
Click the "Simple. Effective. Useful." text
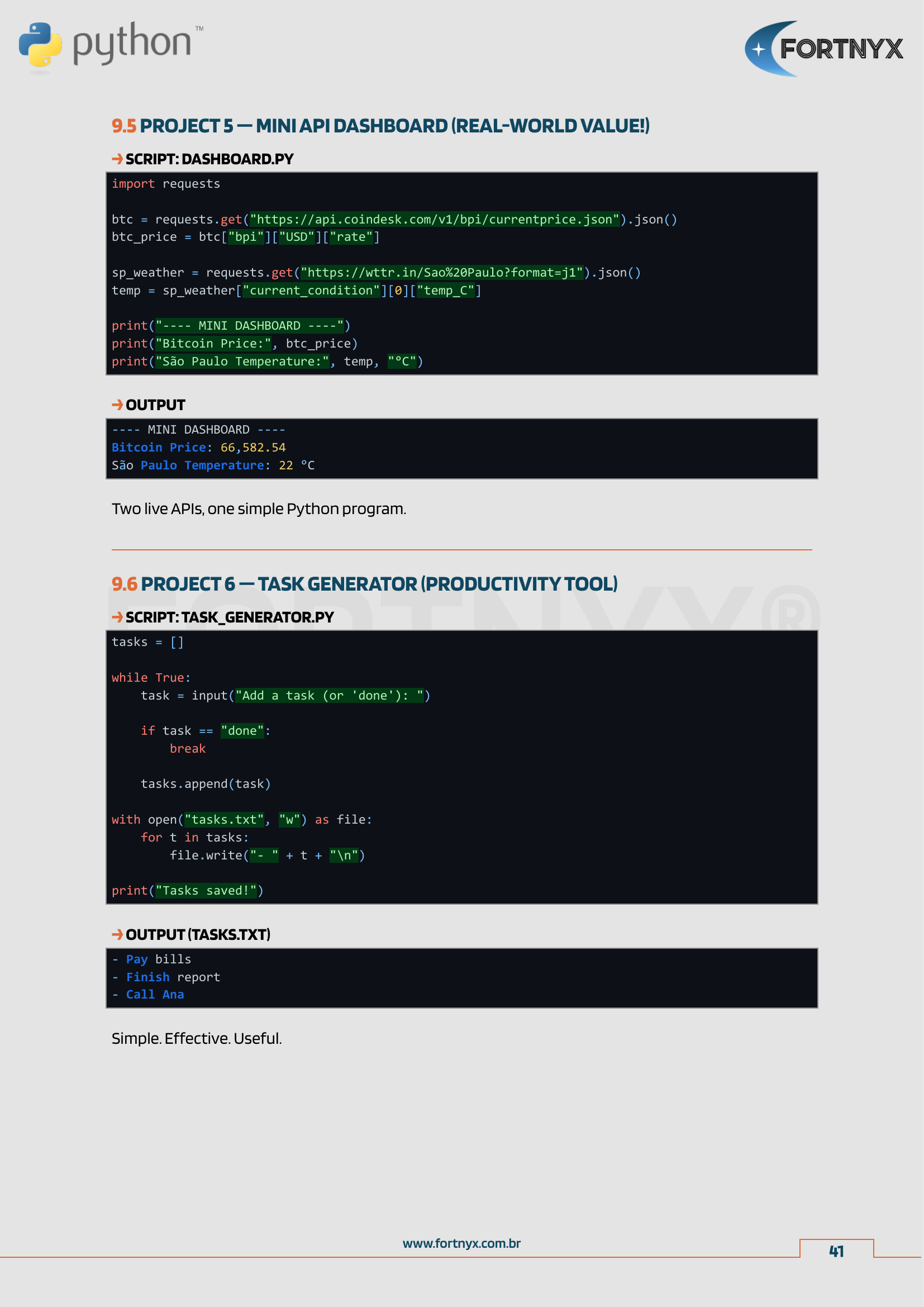tap(196, 1038)
